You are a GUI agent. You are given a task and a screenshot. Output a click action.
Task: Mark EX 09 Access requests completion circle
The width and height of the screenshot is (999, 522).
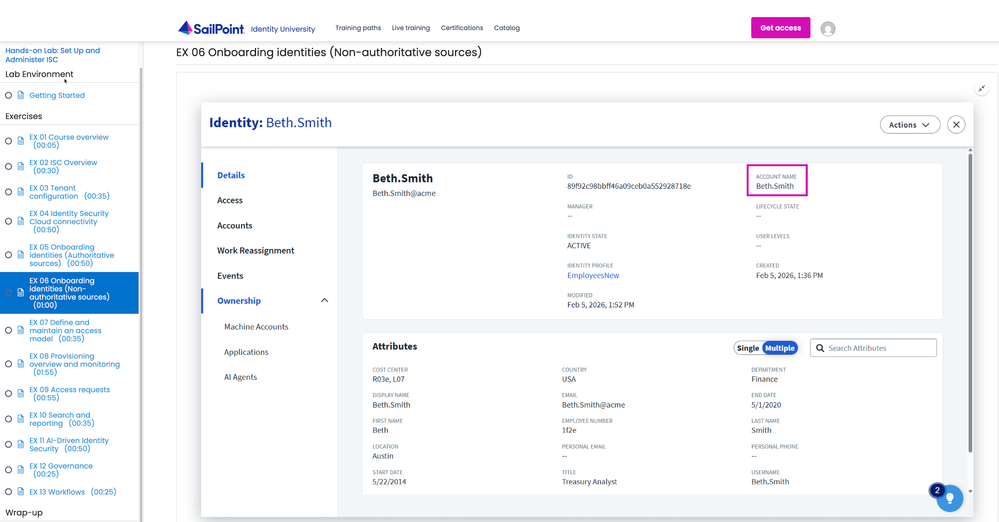pos(8,393)
